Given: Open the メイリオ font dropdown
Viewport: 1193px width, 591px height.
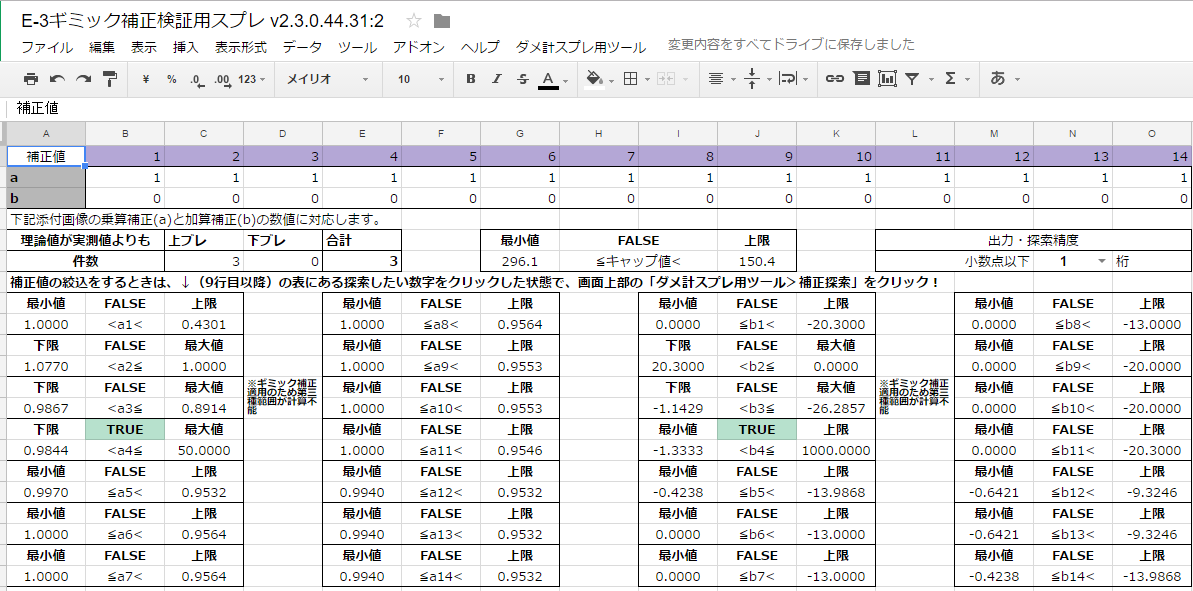Looking at the screenshot, I should (328, 79).
